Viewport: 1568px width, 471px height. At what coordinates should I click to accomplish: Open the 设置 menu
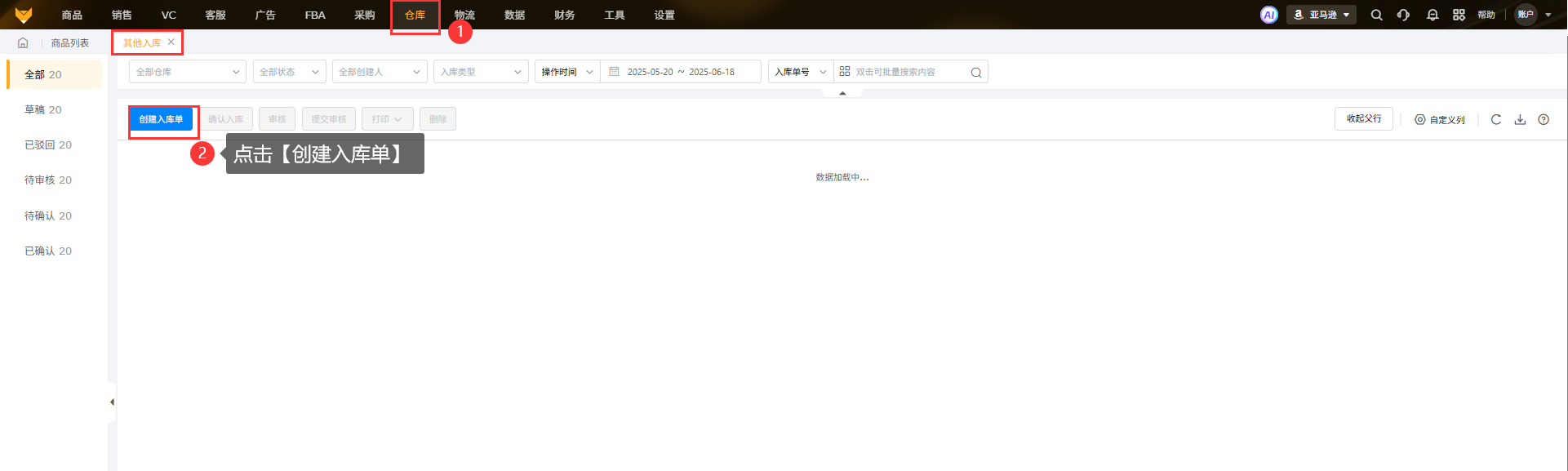point(664,15)
